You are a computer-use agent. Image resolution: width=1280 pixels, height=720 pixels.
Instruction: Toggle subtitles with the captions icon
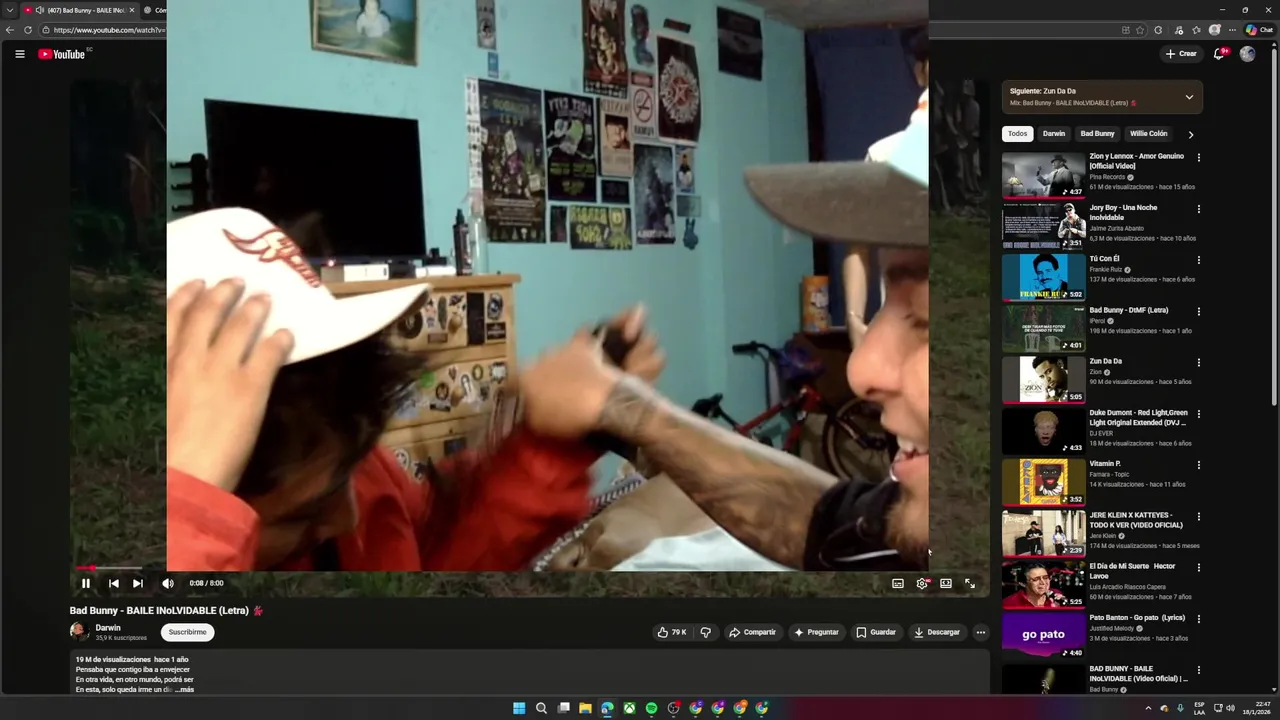(898, 583)
